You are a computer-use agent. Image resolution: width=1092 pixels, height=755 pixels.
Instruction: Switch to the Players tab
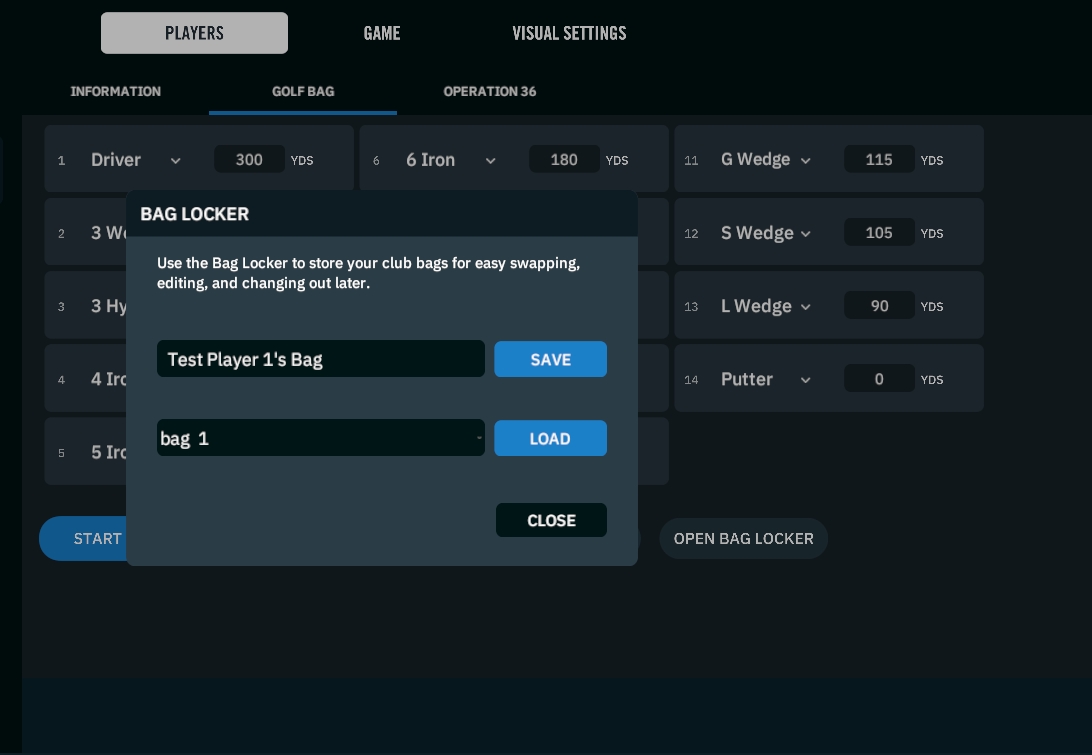coord(194,33)
